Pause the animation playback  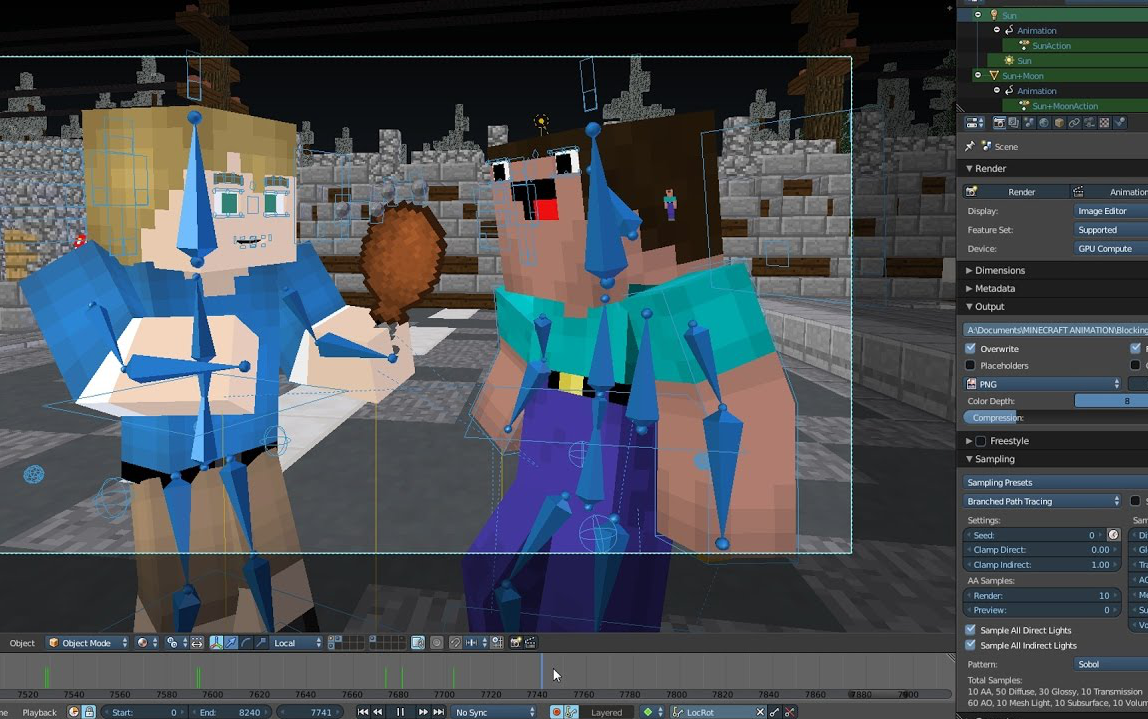(x=400, y=712)
